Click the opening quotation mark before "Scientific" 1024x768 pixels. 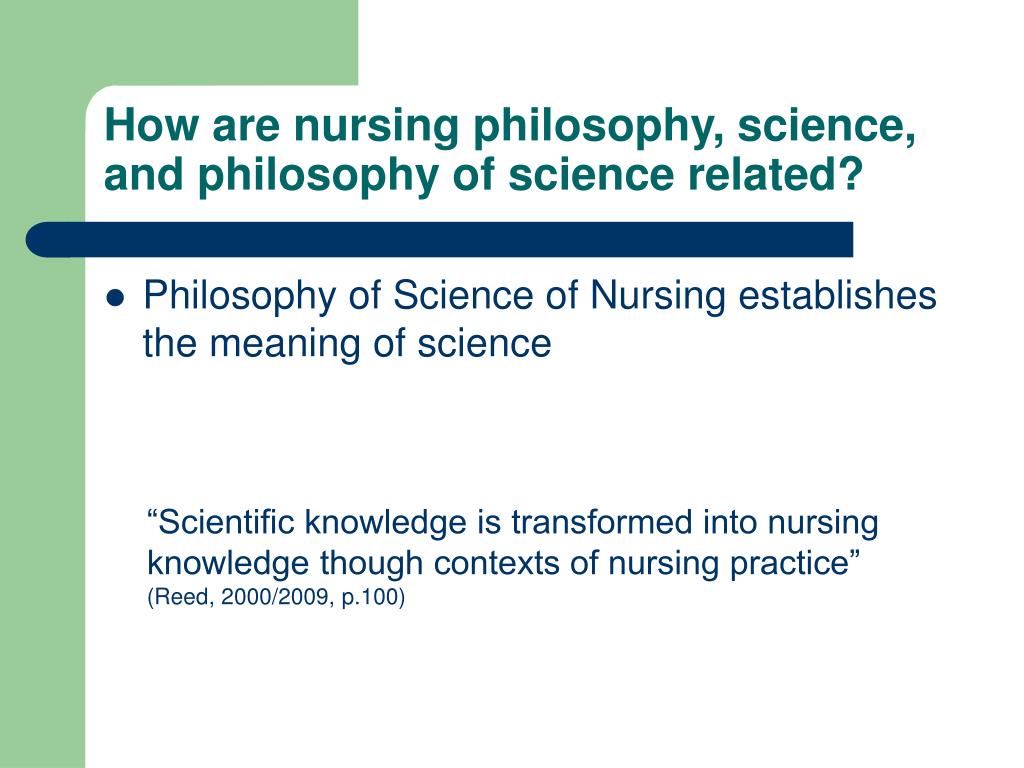pos(153,515)
